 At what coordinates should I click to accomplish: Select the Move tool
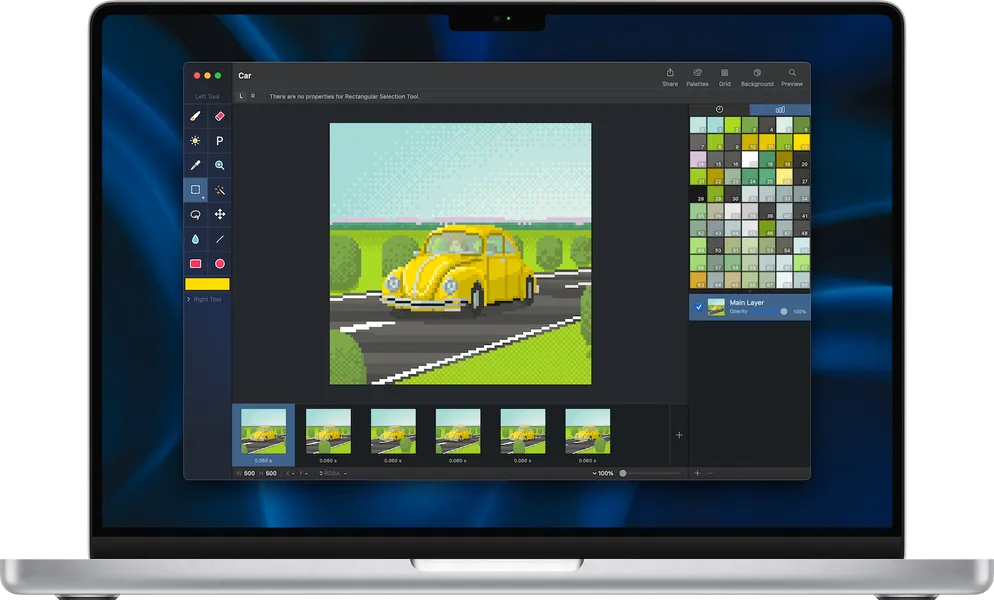[220, 215]
